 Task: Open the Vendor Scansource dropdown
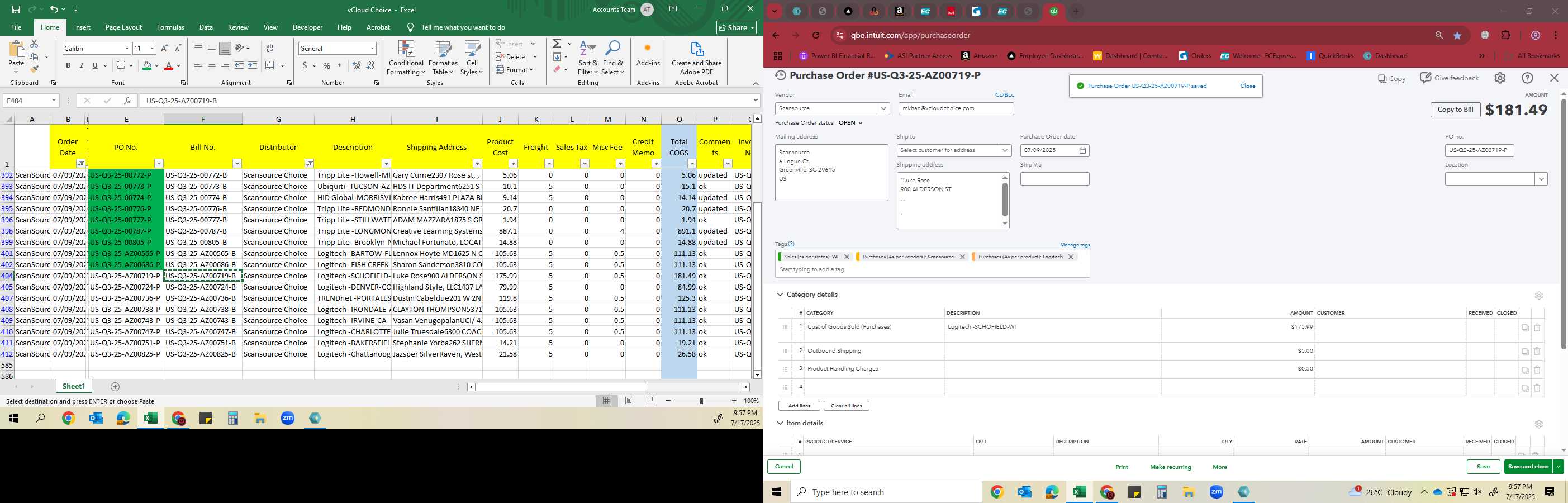[x=883, y=108]
